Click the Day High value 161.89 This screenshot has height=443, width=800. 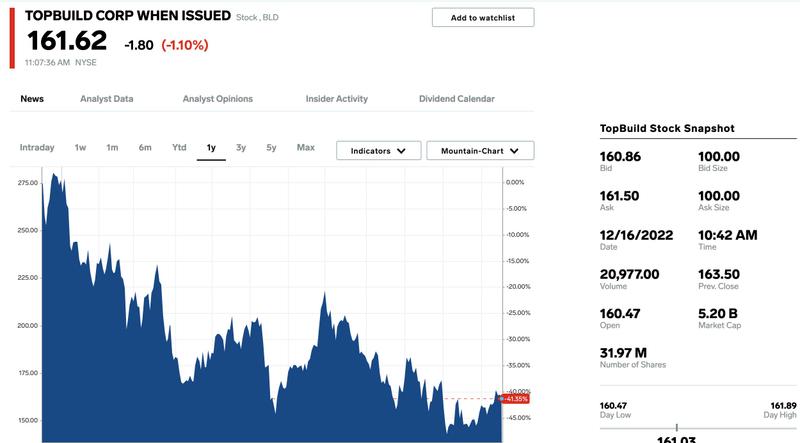click(783, 406)
